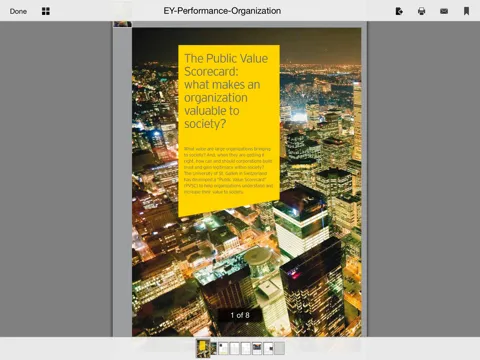The height and width of the screenshot is (360, 480).
Task: Open the fourth page thumbnail in the strip
Action: point(235,348)
